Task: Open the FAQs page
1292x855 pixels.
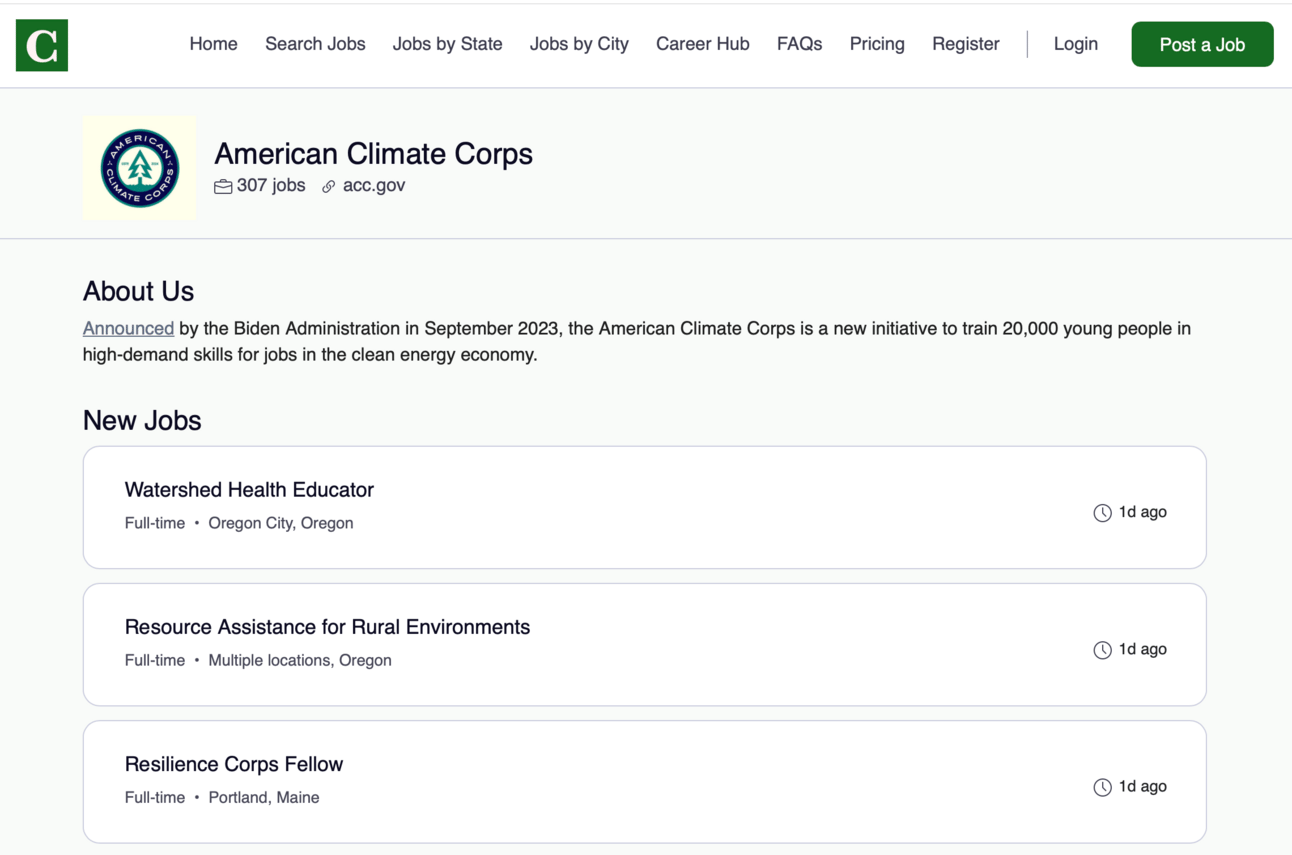Action: pyautogui.click(x=799, y=44)
